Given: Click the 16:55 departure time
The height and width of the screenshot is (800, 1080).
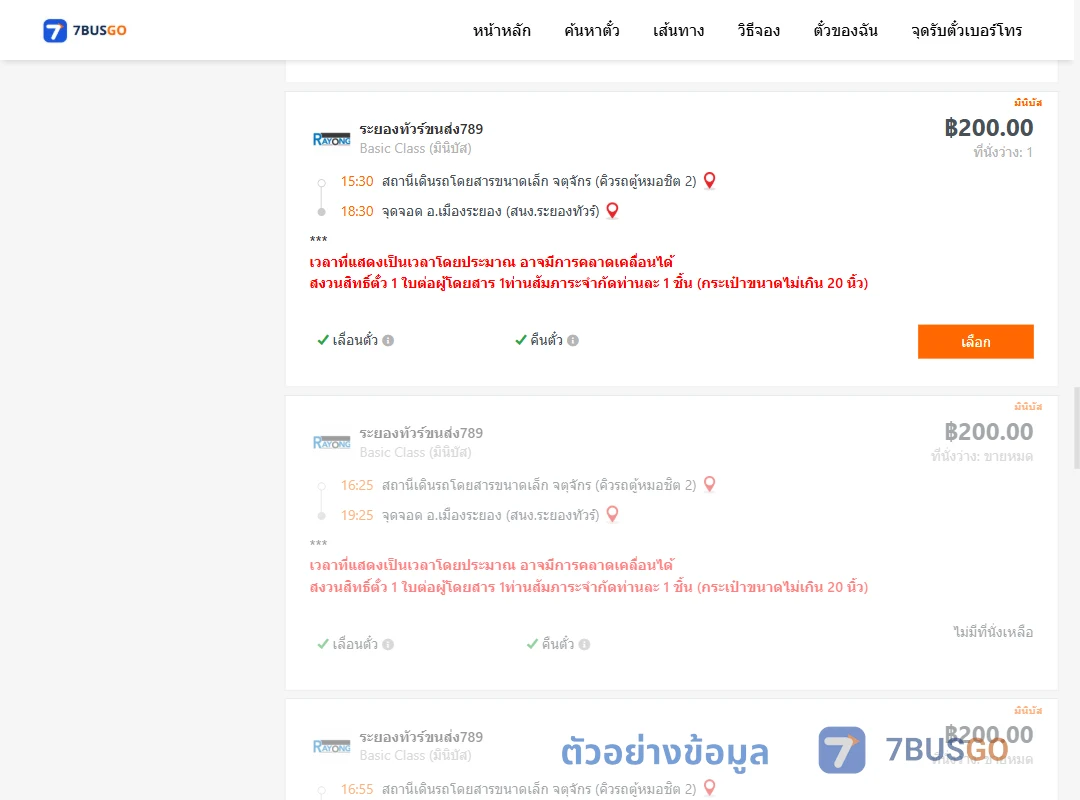Looking at the screenshot, I should click(x=357, y=789).
